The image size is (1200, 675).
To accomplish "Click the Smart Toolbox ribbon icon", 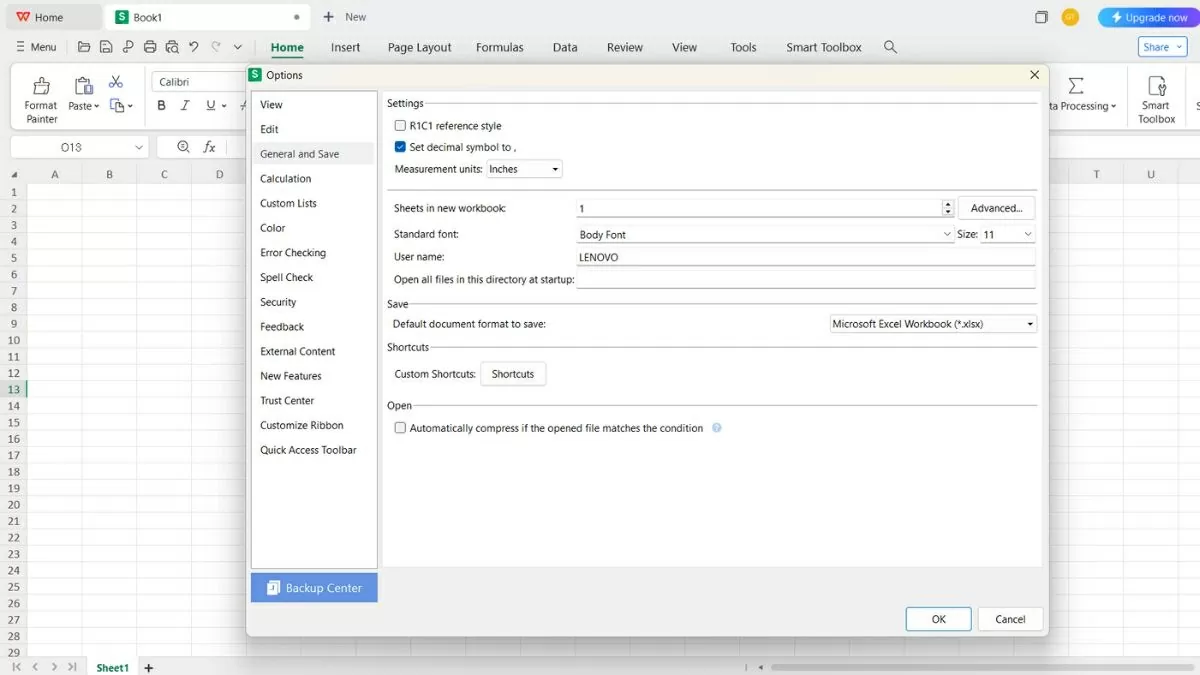I will (1156, 87).
